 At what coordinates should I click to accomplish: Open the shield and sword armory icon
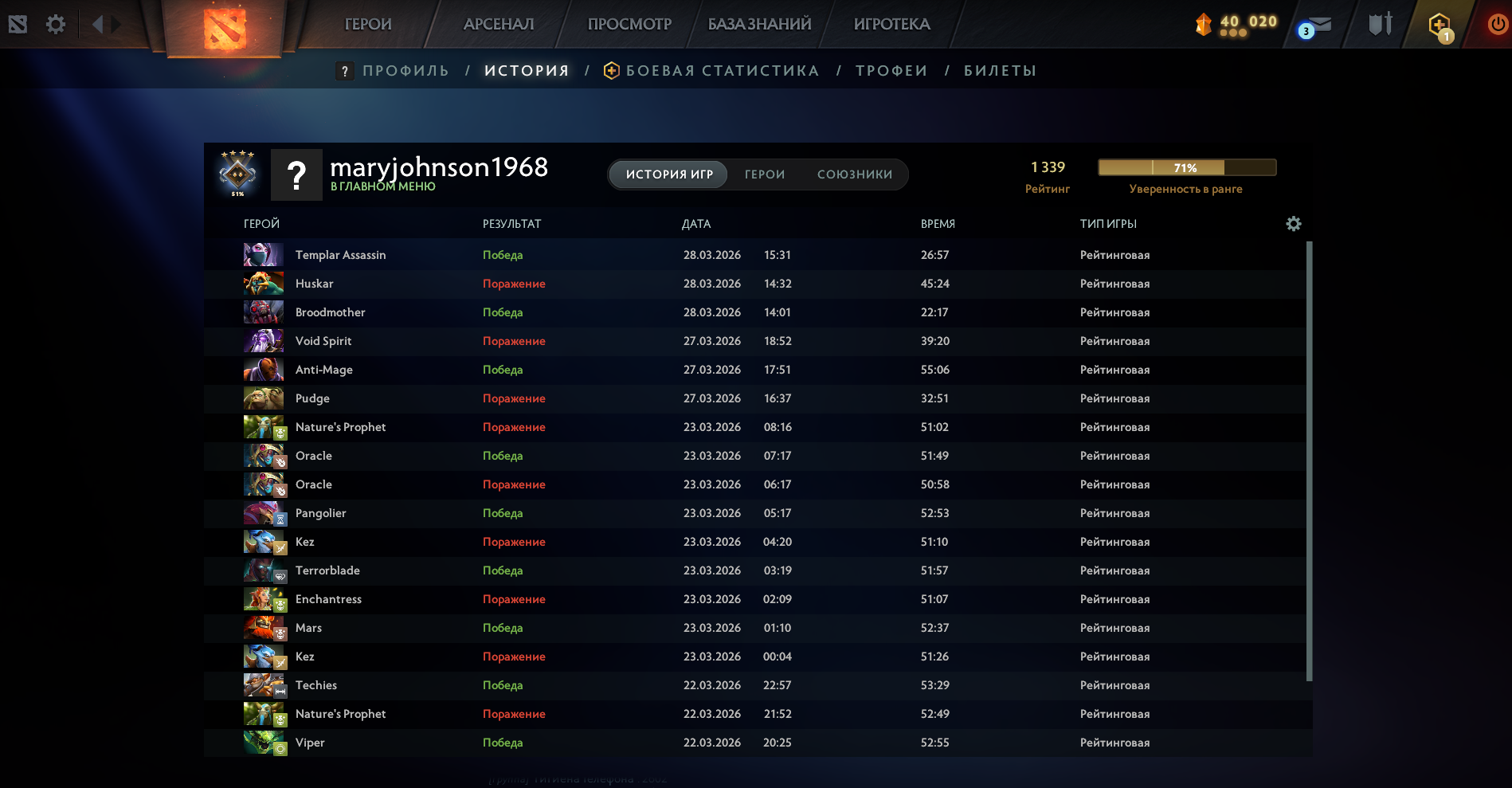point(1380,24)
